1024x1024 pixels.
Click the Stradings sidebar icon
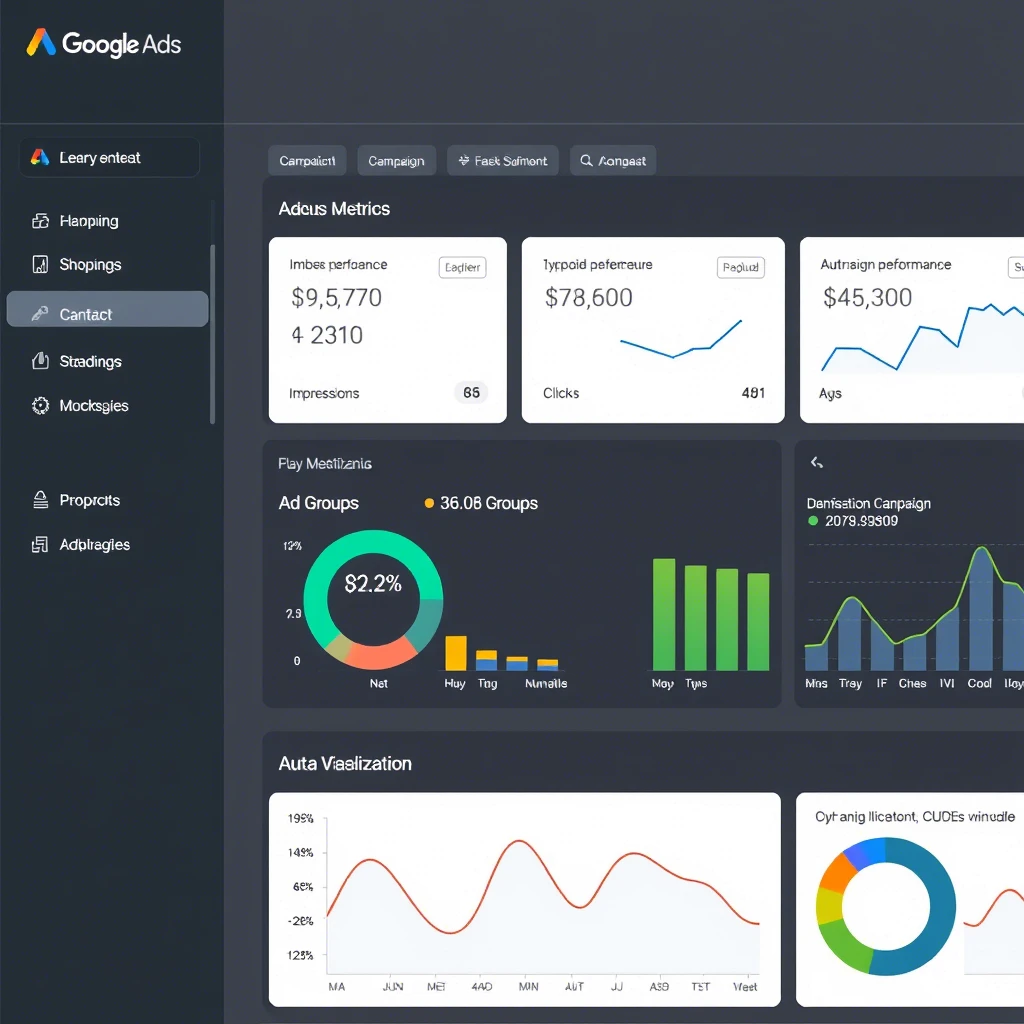pos(40,360)
